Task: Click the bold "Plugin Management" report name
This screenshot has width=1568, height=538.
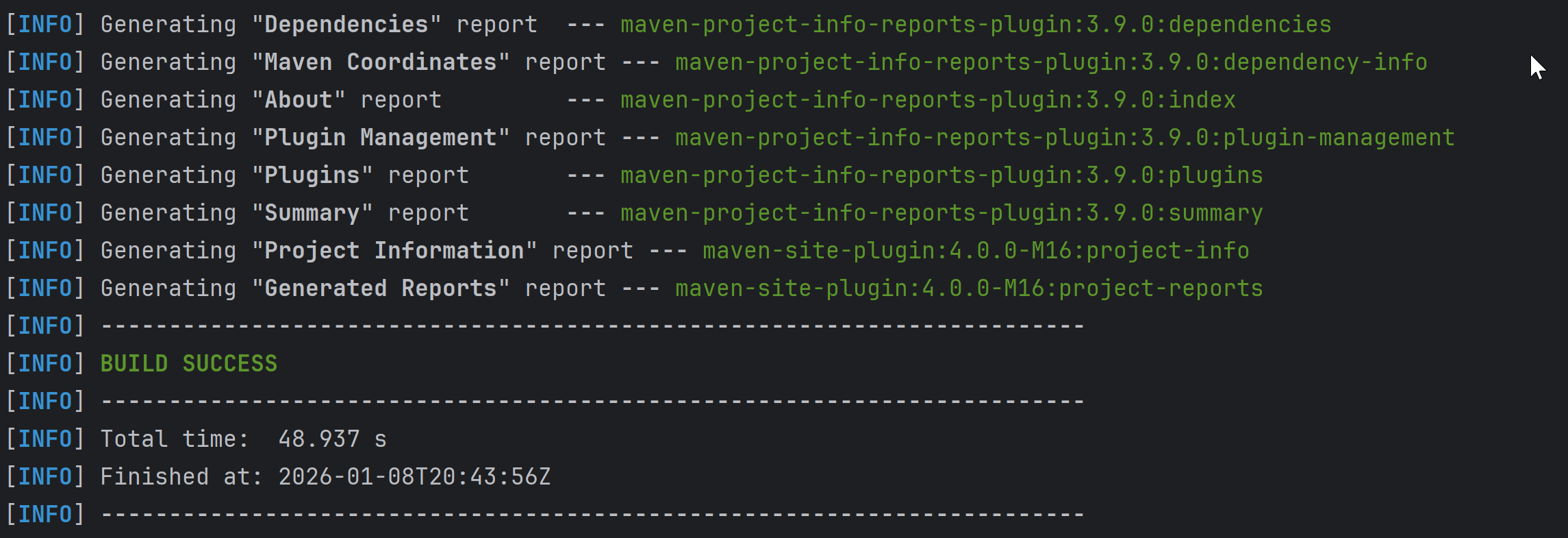Action: click(380, 138)
